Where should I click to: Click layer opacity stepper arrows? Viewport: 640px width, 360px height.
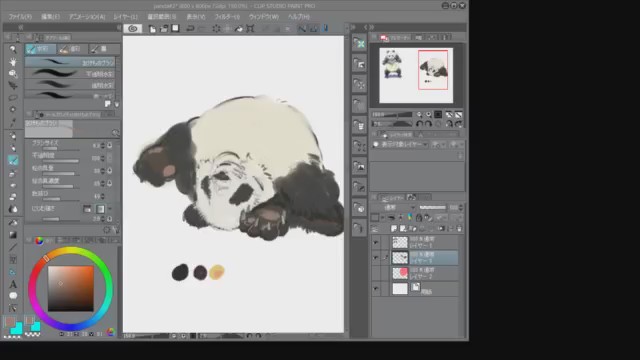(x=461, y=207)
